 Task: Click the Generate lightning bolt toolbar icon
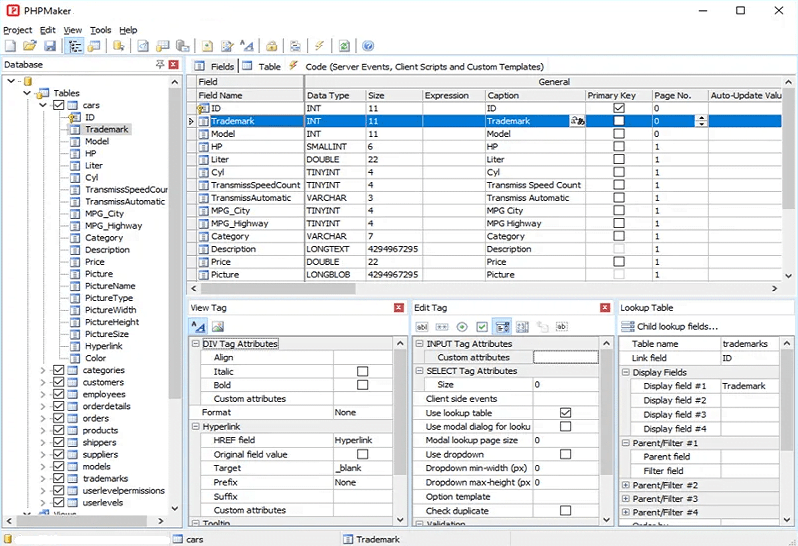[x=319, y=46]
